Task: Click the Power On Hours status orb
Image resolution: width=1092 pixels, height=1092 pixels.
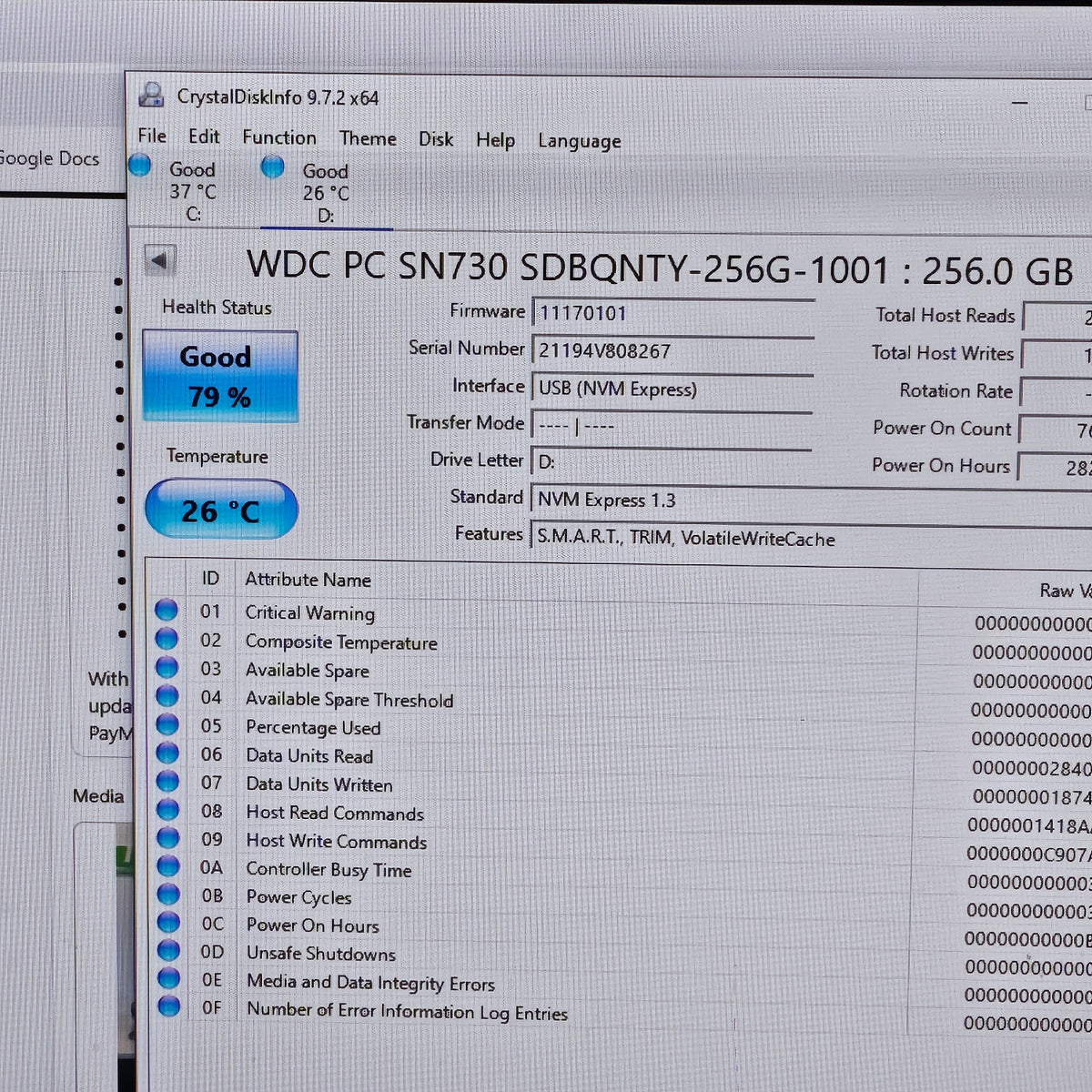Action: (x=168, y=923)
